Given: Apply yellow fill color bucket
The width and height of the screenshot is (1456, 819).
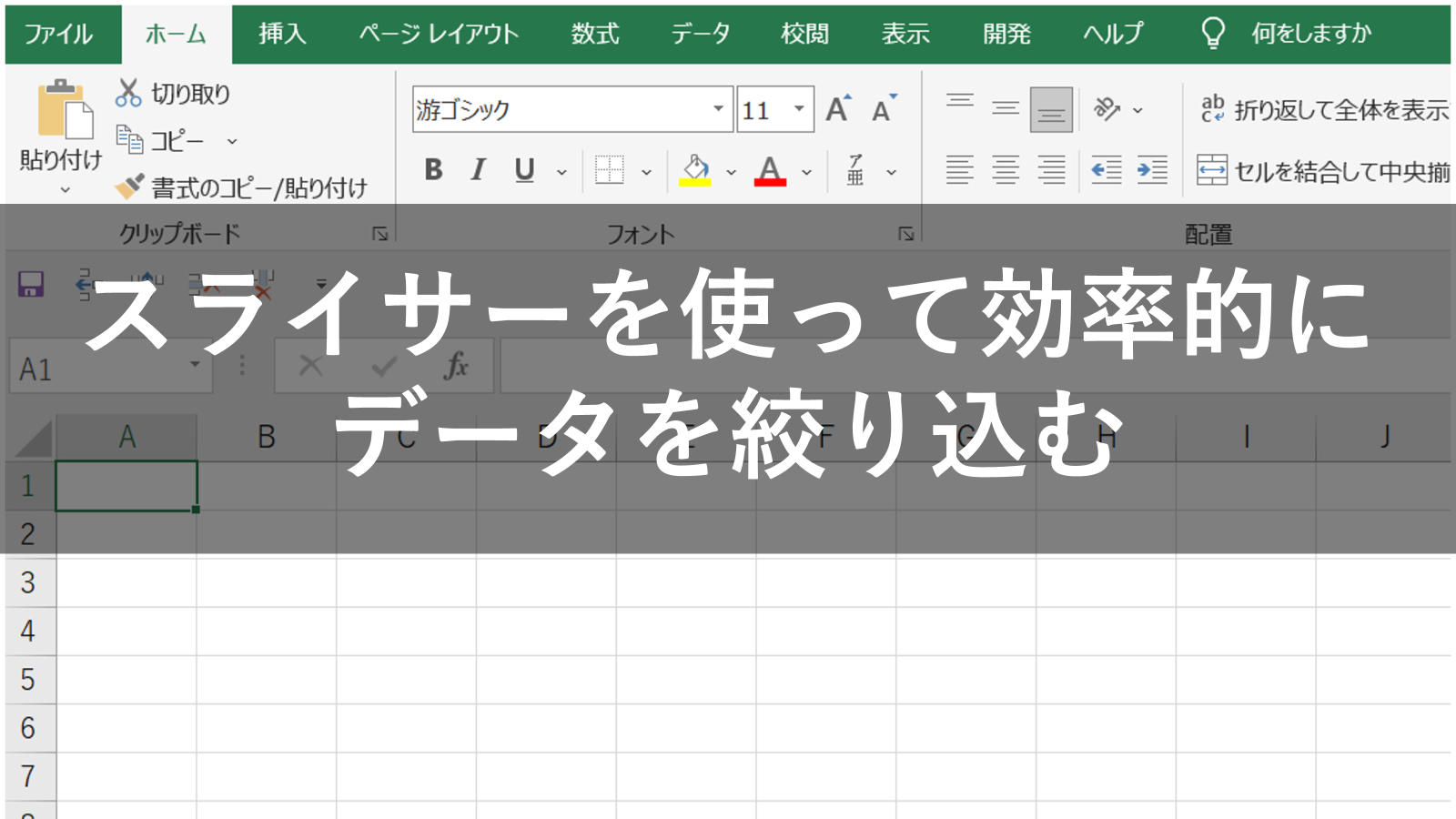Looking at the screenshot, I should tap(695, 170).
